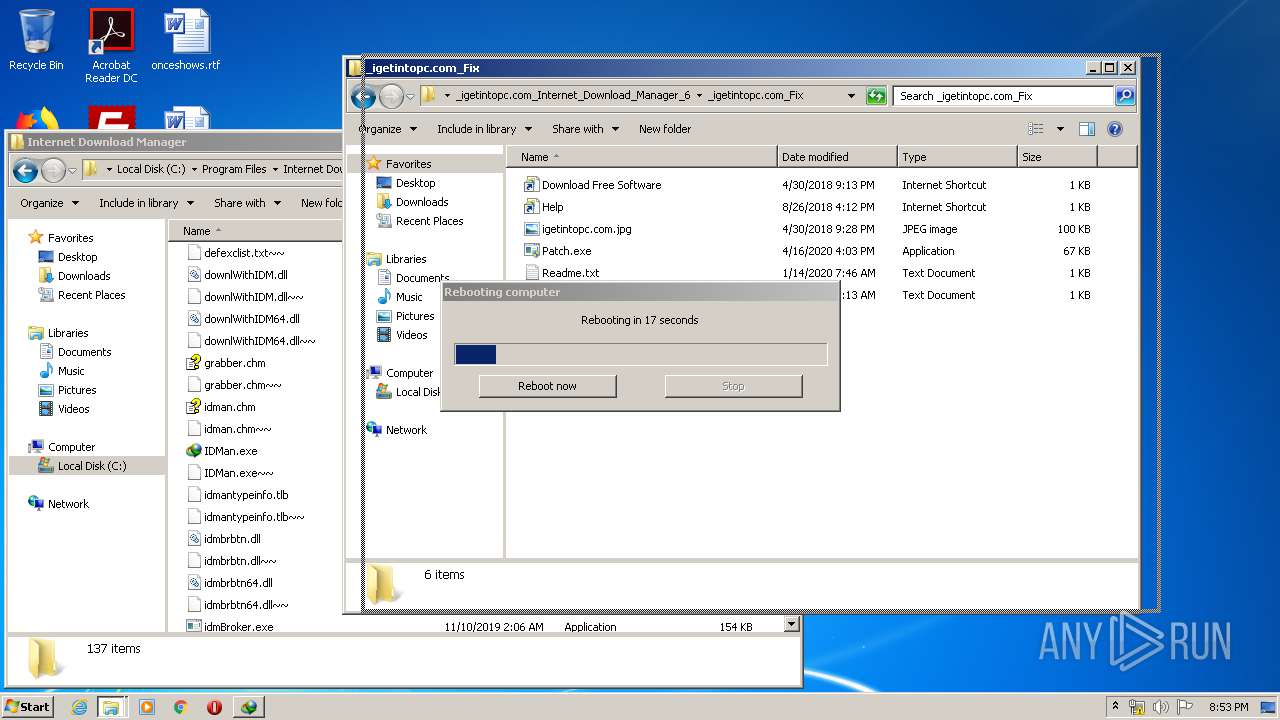Show hidden system tray icons
This screenshot has height=720, width=1280.
tap(1116, 706)
